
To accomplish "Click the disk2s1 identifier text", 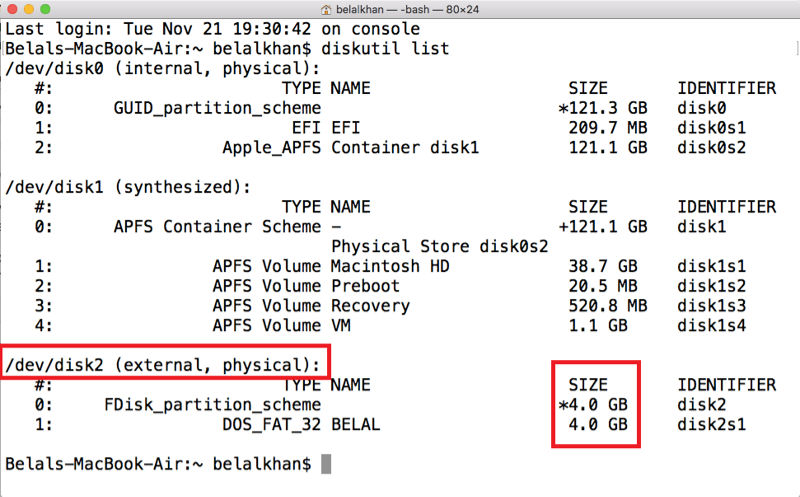I will point(711,425).
